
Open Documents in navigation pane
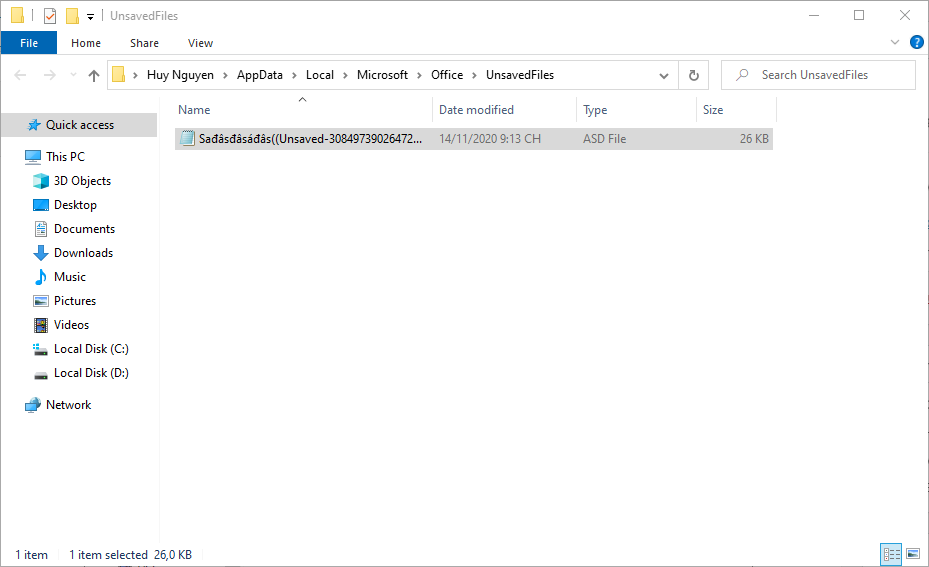coord(84,229)
